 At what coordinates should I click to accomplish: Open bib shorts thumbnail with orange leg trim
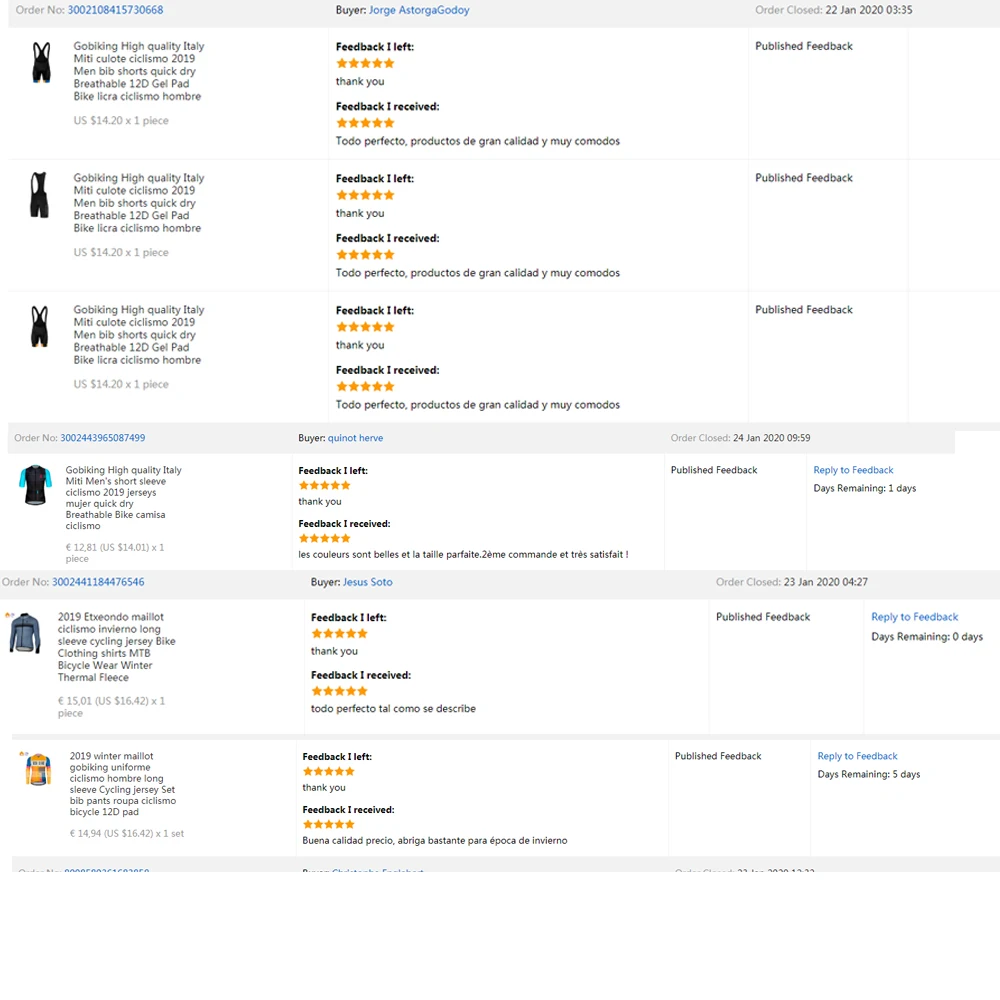39,327
